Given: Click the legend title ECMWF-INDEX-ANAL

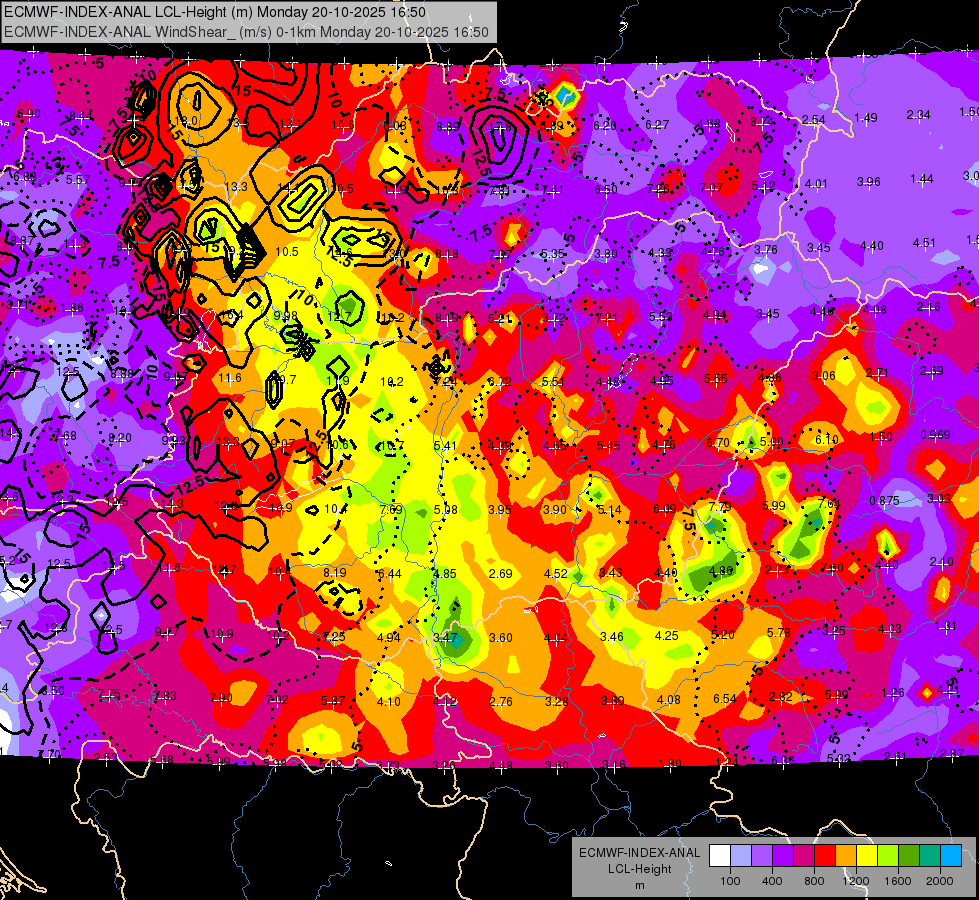Looking at the screenshot, I should click(639, 853).
